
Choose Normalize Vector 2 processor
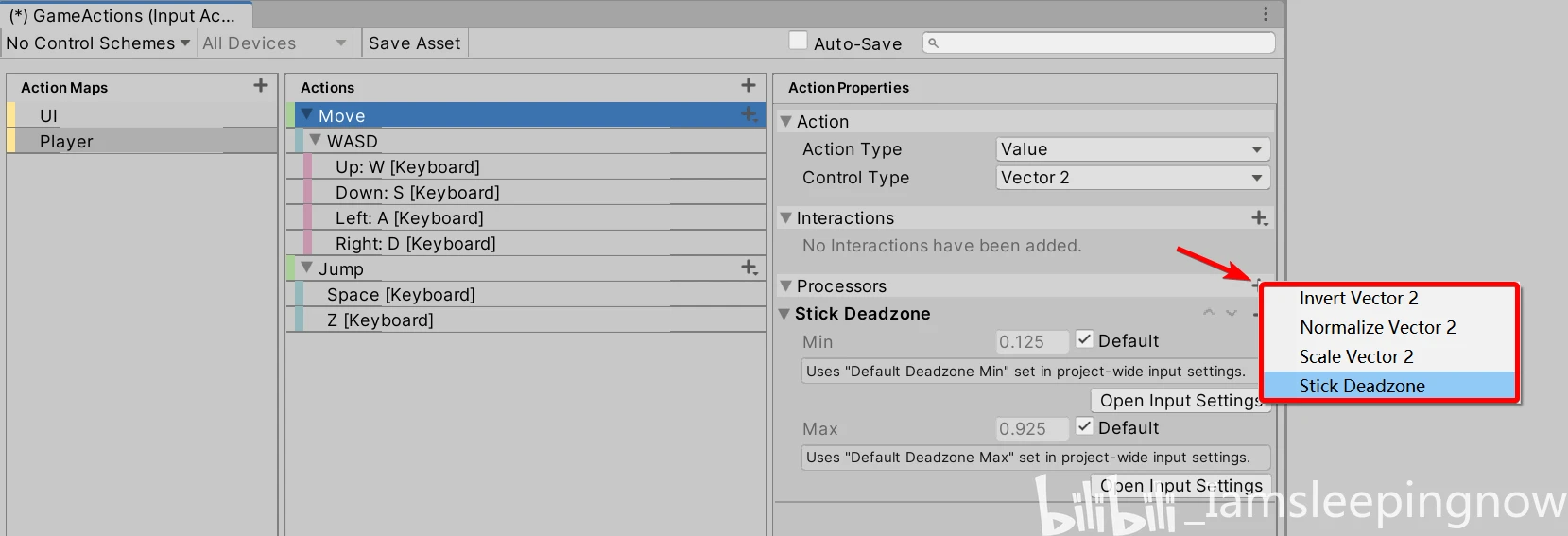1377,328
